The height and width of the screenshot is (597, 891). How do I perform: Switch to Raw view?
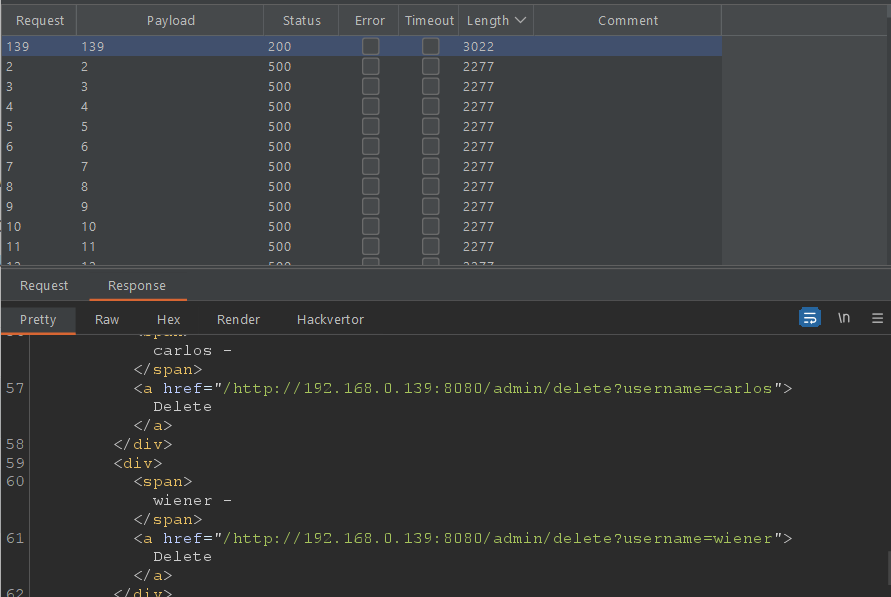click(x=107, y=320)
